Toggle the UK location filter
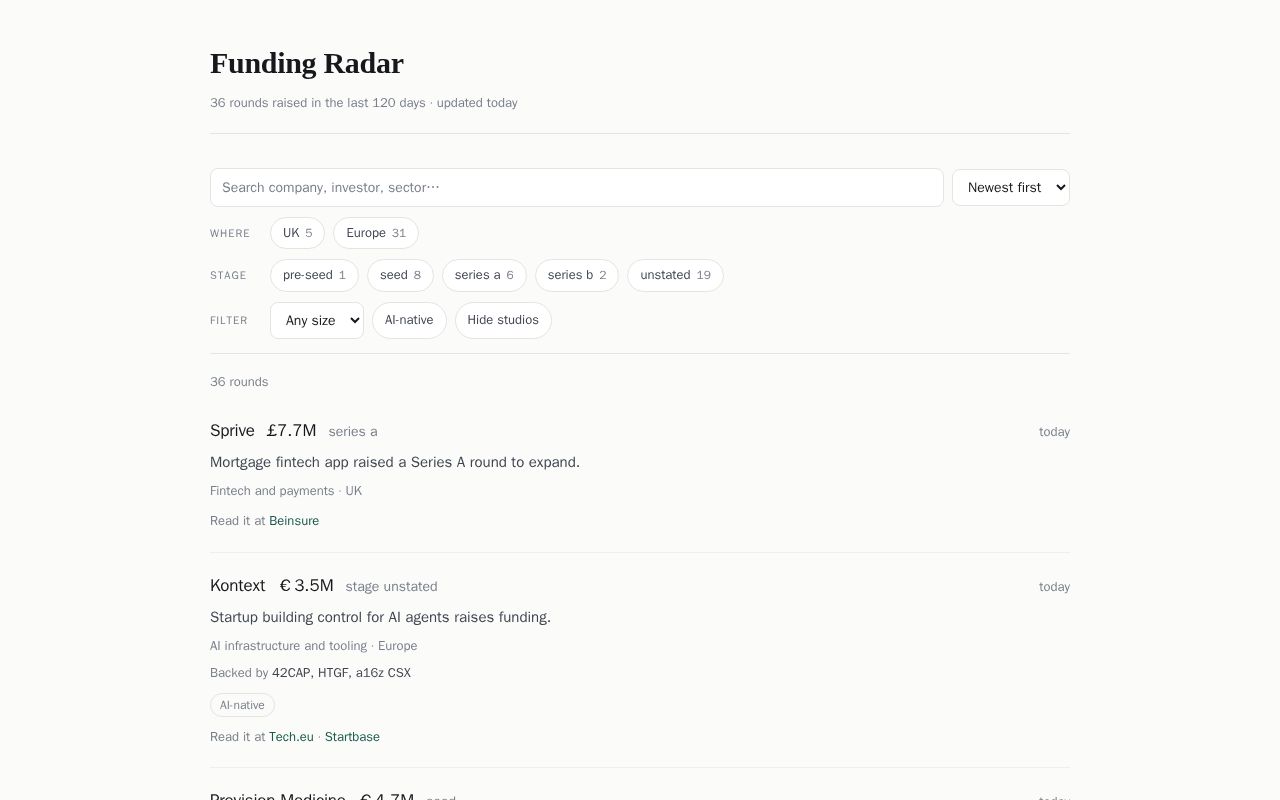1280x800 pixels. tap(297, 233)
